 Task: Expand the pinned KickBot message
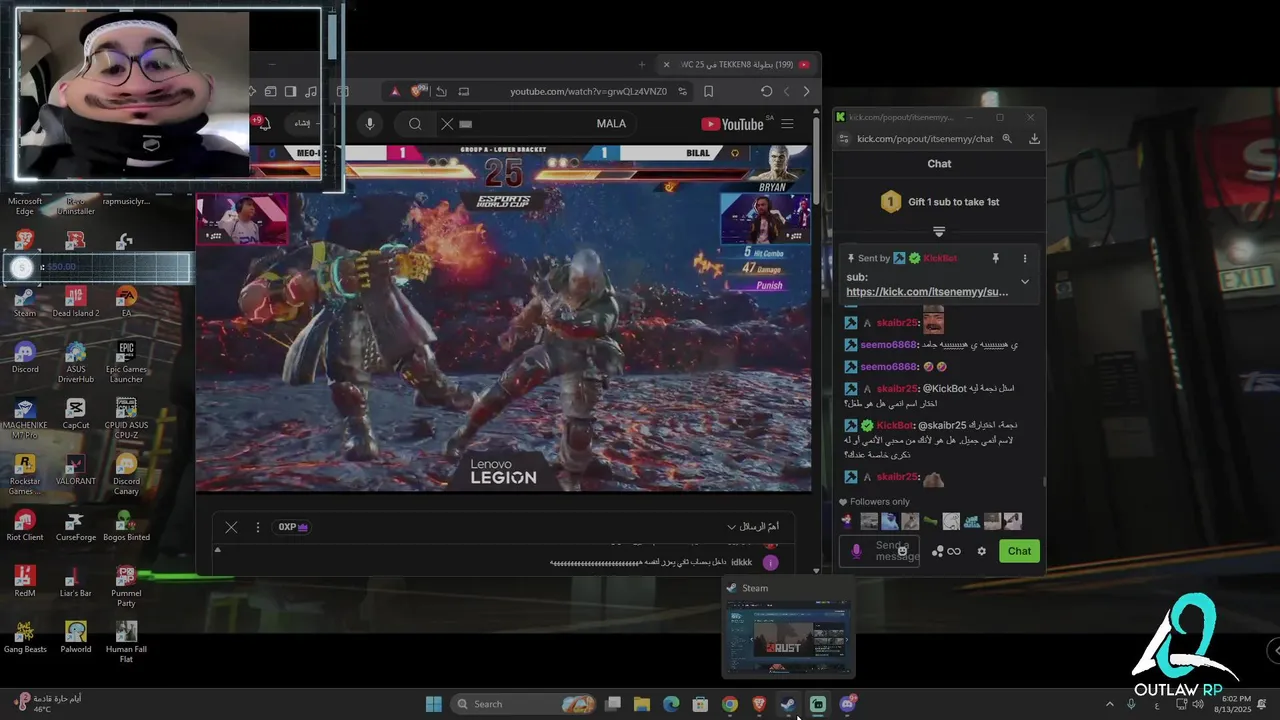(x=1024, y=282)
